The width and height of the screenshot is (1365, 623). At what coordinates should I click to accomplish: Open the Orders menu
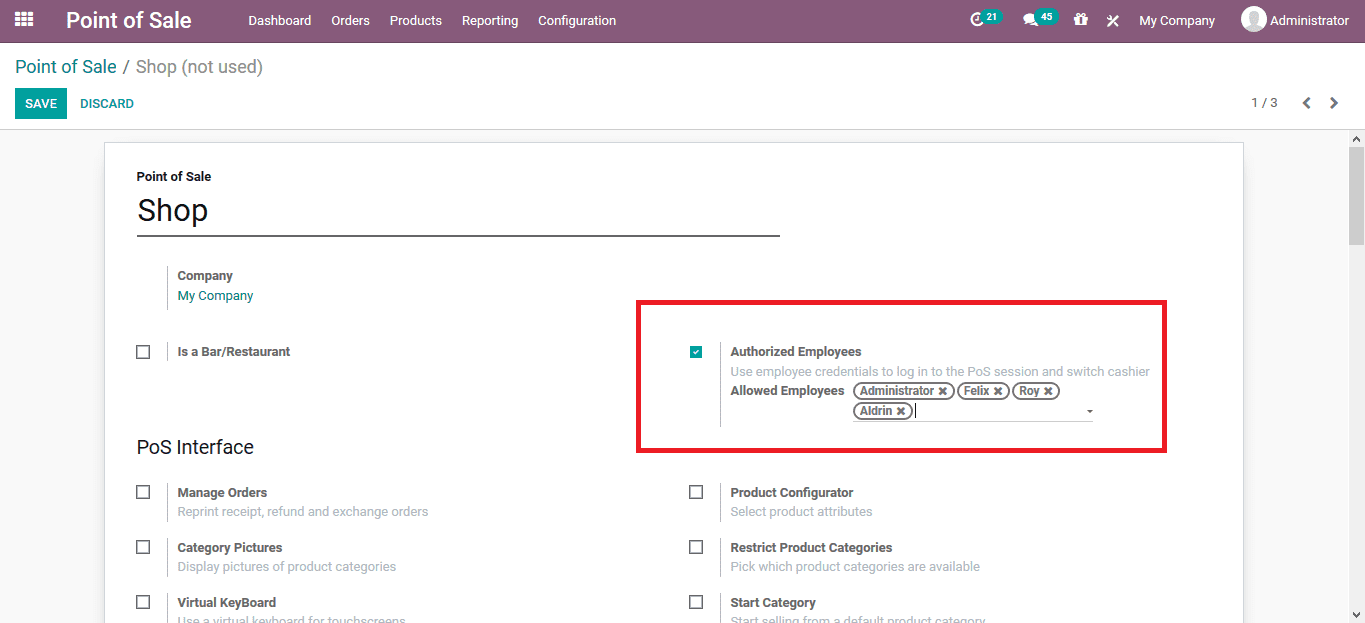click(x=350, y=20)
